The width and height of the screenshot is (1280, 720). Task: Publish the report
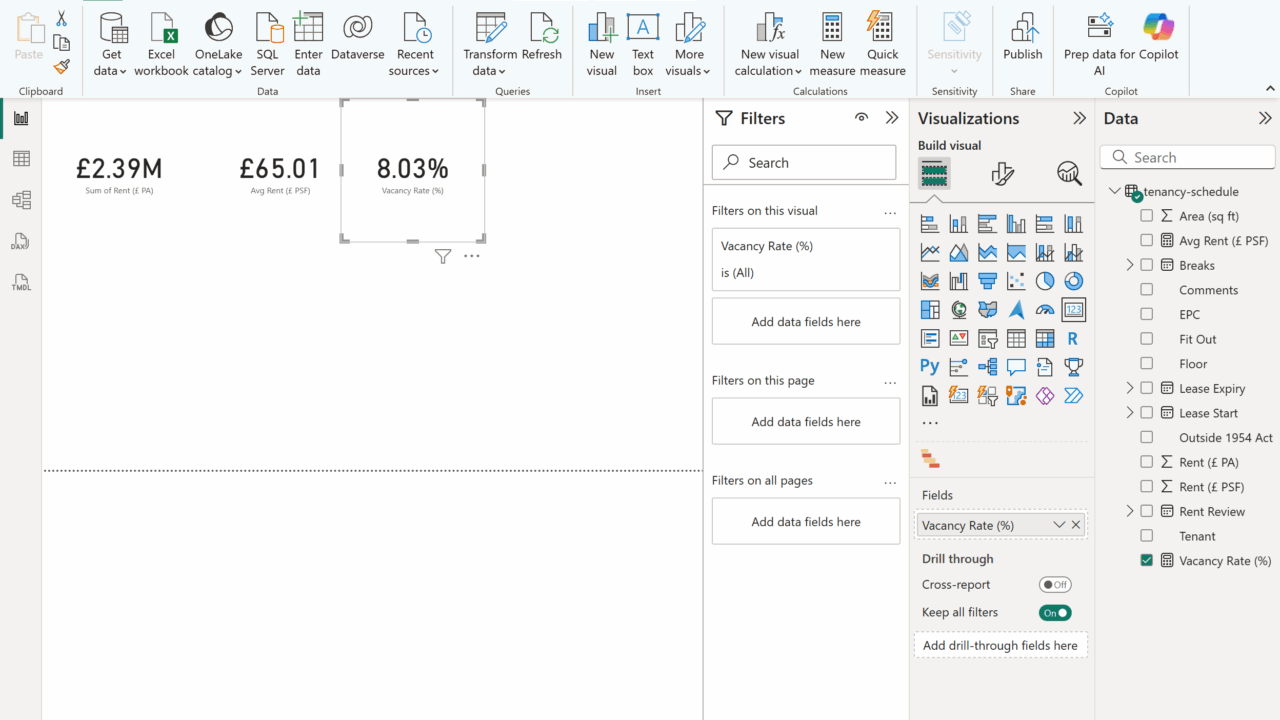(x=1023, y=38)
